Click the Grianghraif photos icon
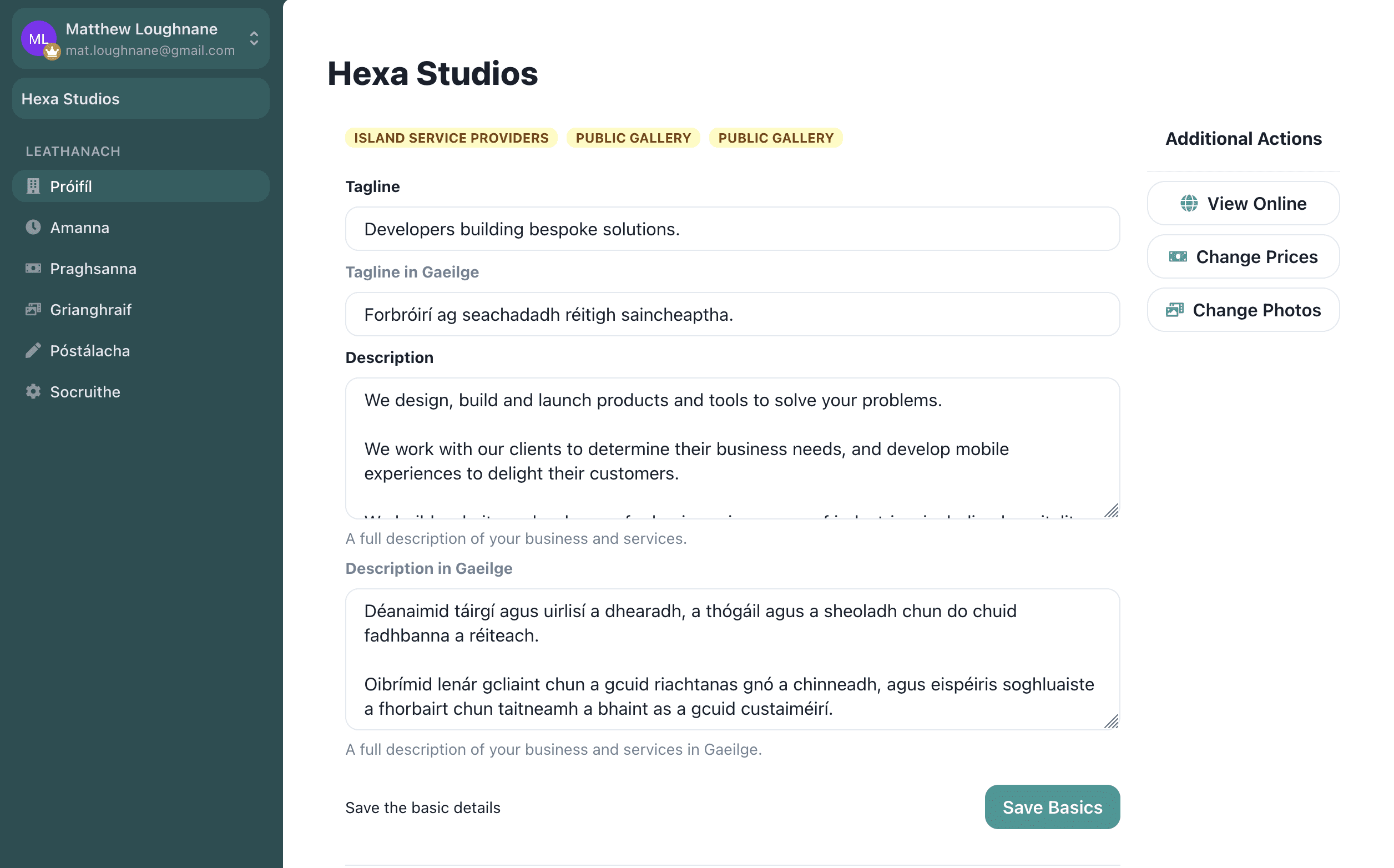Viewport: 1394px width, 868px height. (x=33, y=309)
